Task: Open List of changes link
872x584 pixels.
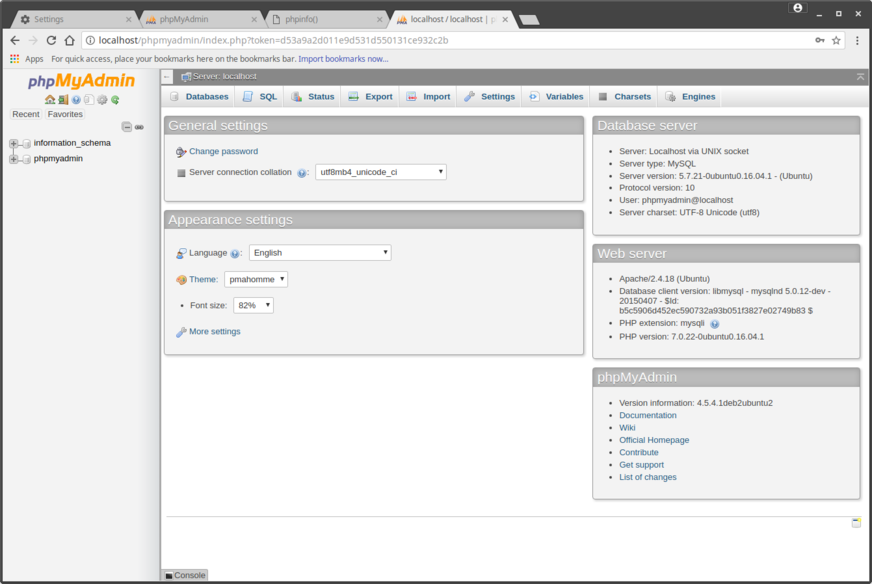Action: pos(648,477)
